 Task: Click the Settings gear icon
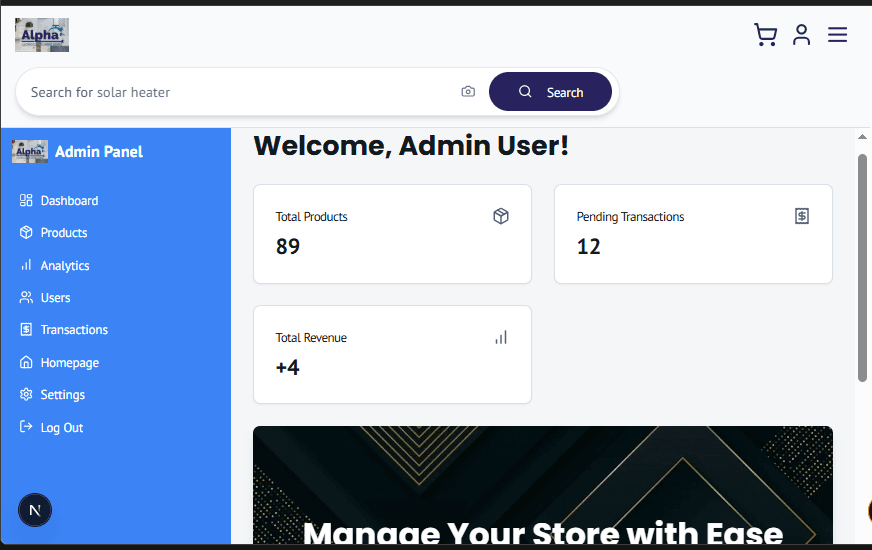point(26,394)
